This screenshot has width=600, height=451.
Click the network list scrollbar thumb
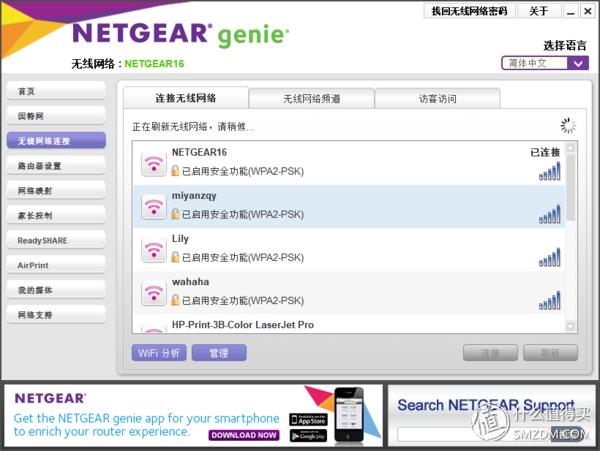571,187
